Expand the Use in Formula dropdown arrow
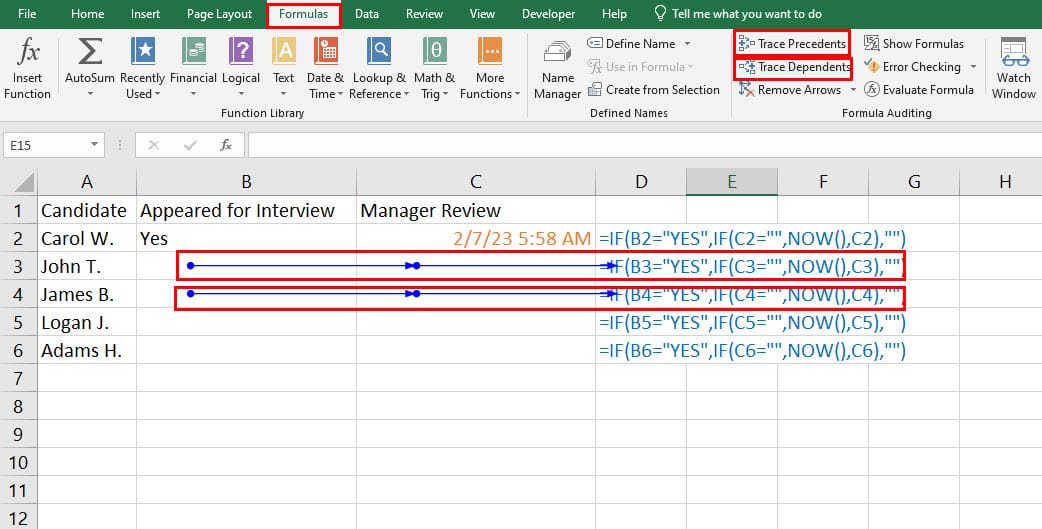Viewport: 1042px width, 529px height. pos(690,67)
